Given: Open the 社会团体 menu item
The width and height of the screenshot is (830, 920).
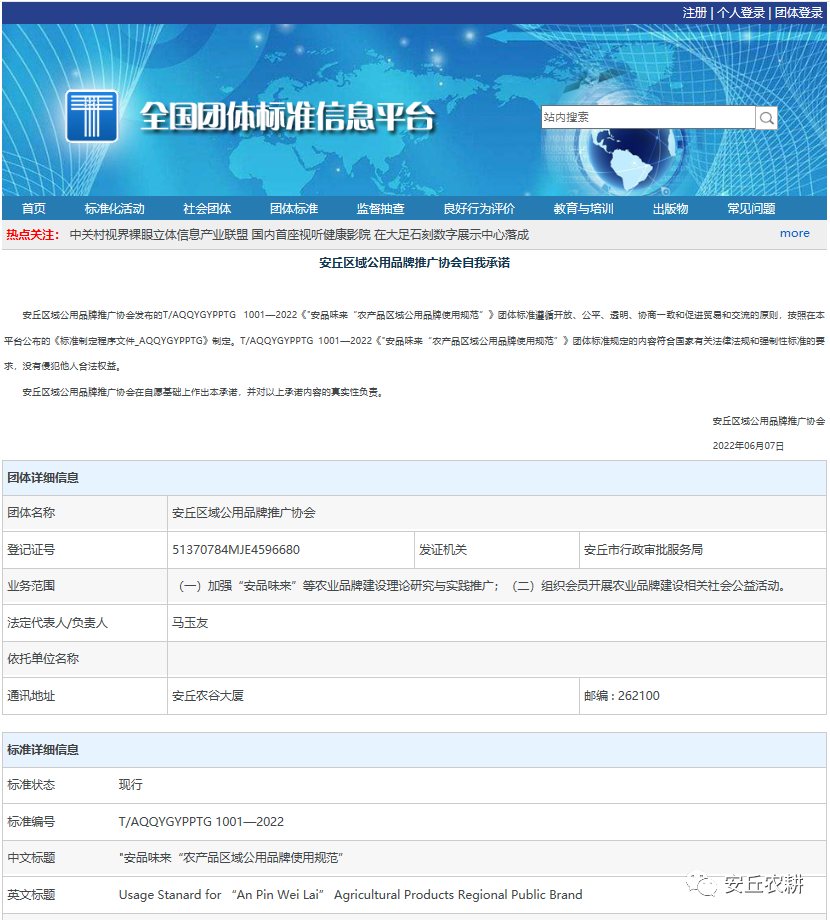Looking at the screenshot, I should [207, 209].
